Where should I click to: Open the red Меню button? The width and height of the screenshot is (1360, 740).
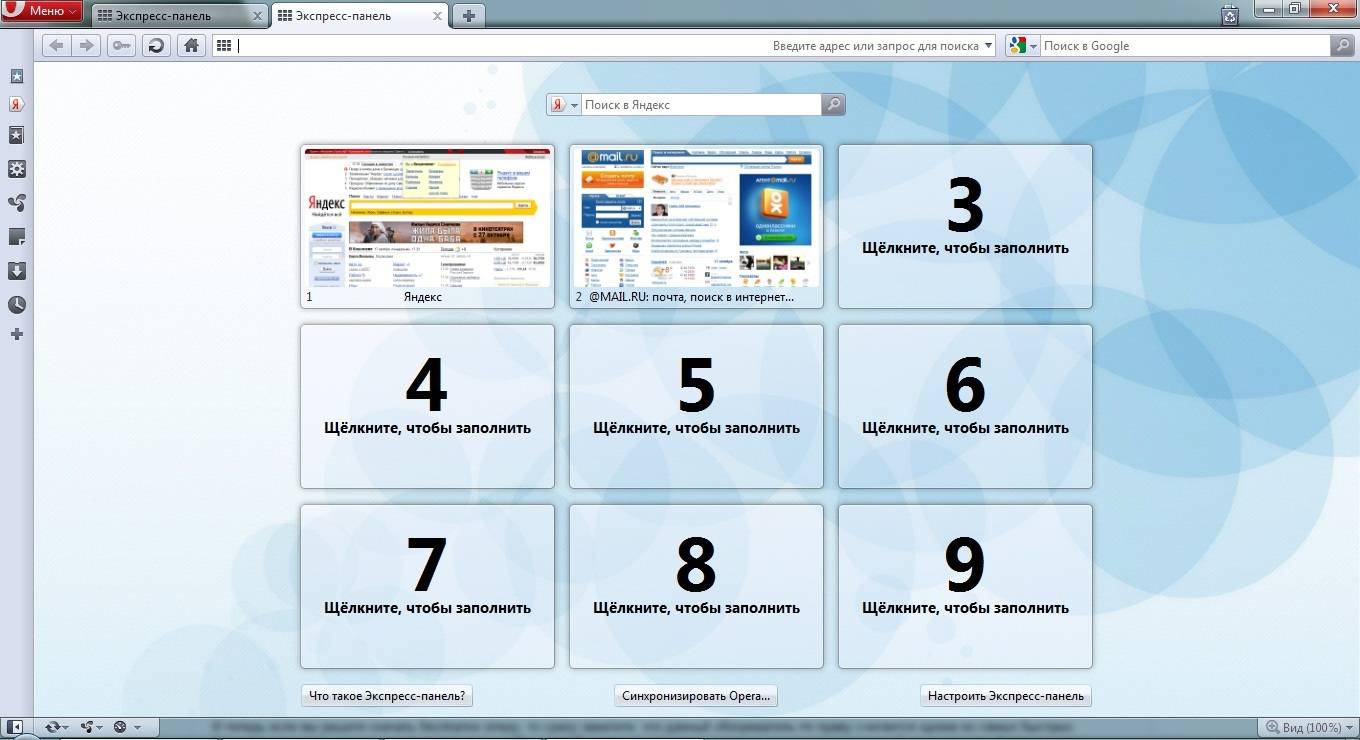click(x=41, y=11)
